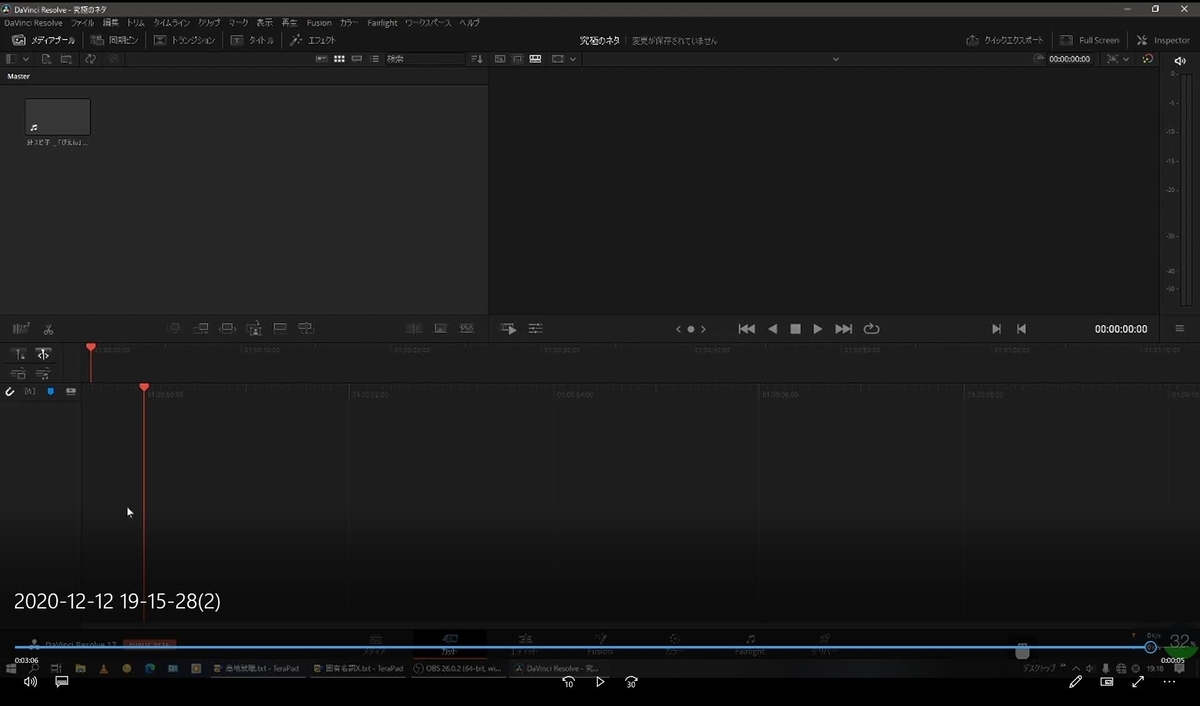The width and height of the screenshot is (1200, 706).
Task: Click the place on top icon
Action: click(x=280, y=328)
